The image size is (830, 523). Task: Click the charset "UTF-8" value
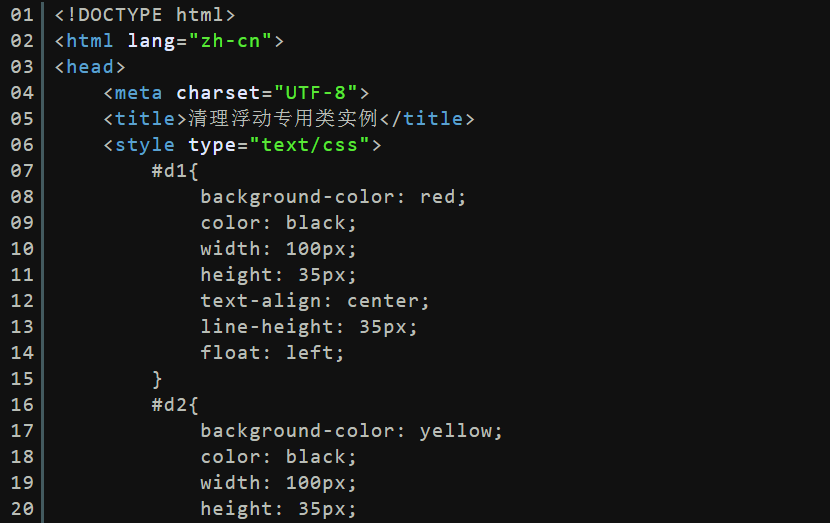coord(316,93)
